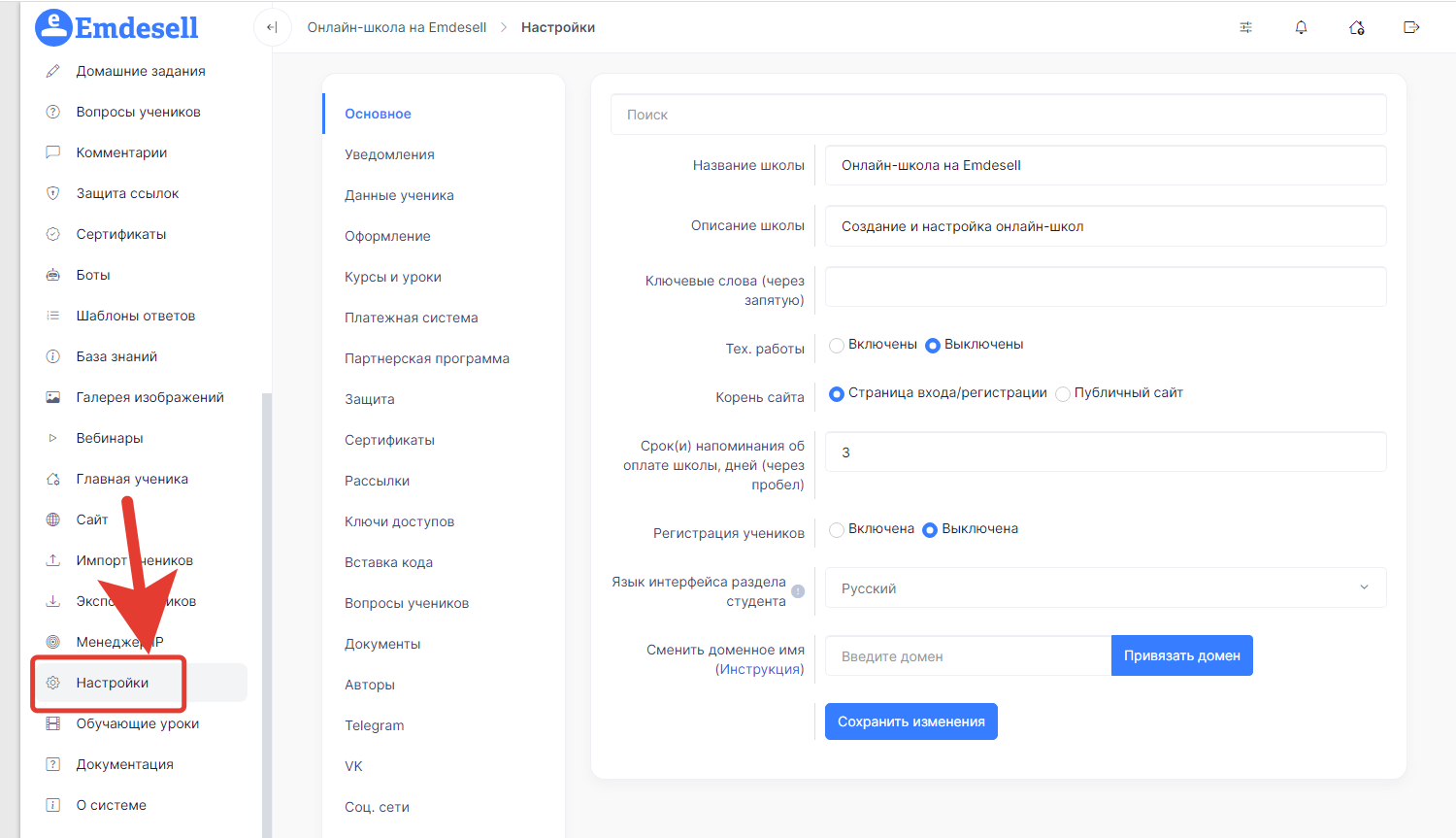Click the sidebar vertical scrollbar
This screenshot has height=838, width=1456.
(x=267, y=614)
